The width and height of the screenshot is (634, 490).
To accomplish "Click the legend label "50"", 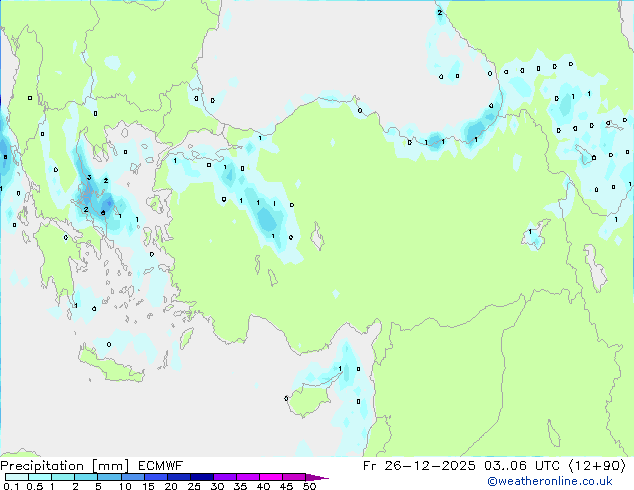I will click(309, 486).
